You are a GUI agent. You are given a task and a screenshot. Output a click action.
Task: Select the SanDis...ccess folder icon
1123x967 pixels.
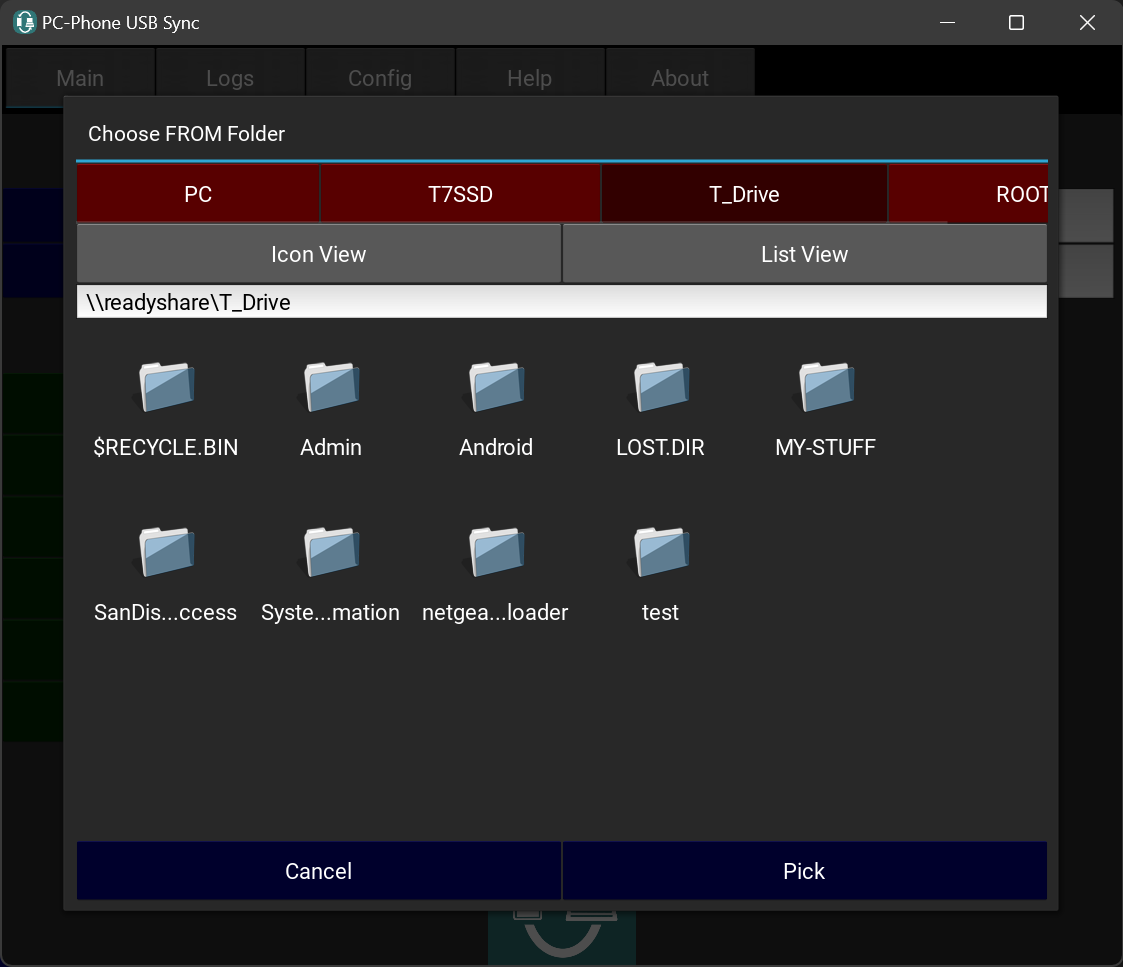click(x=166, y=553)
